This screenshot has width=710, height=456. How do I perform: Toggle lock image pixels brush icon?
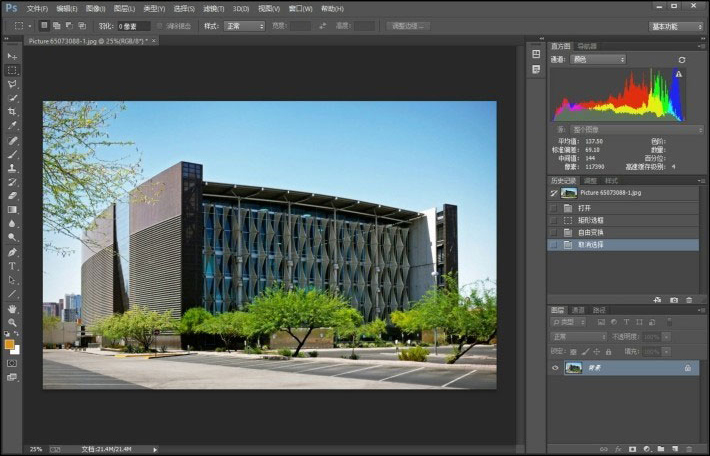(585, 352)
